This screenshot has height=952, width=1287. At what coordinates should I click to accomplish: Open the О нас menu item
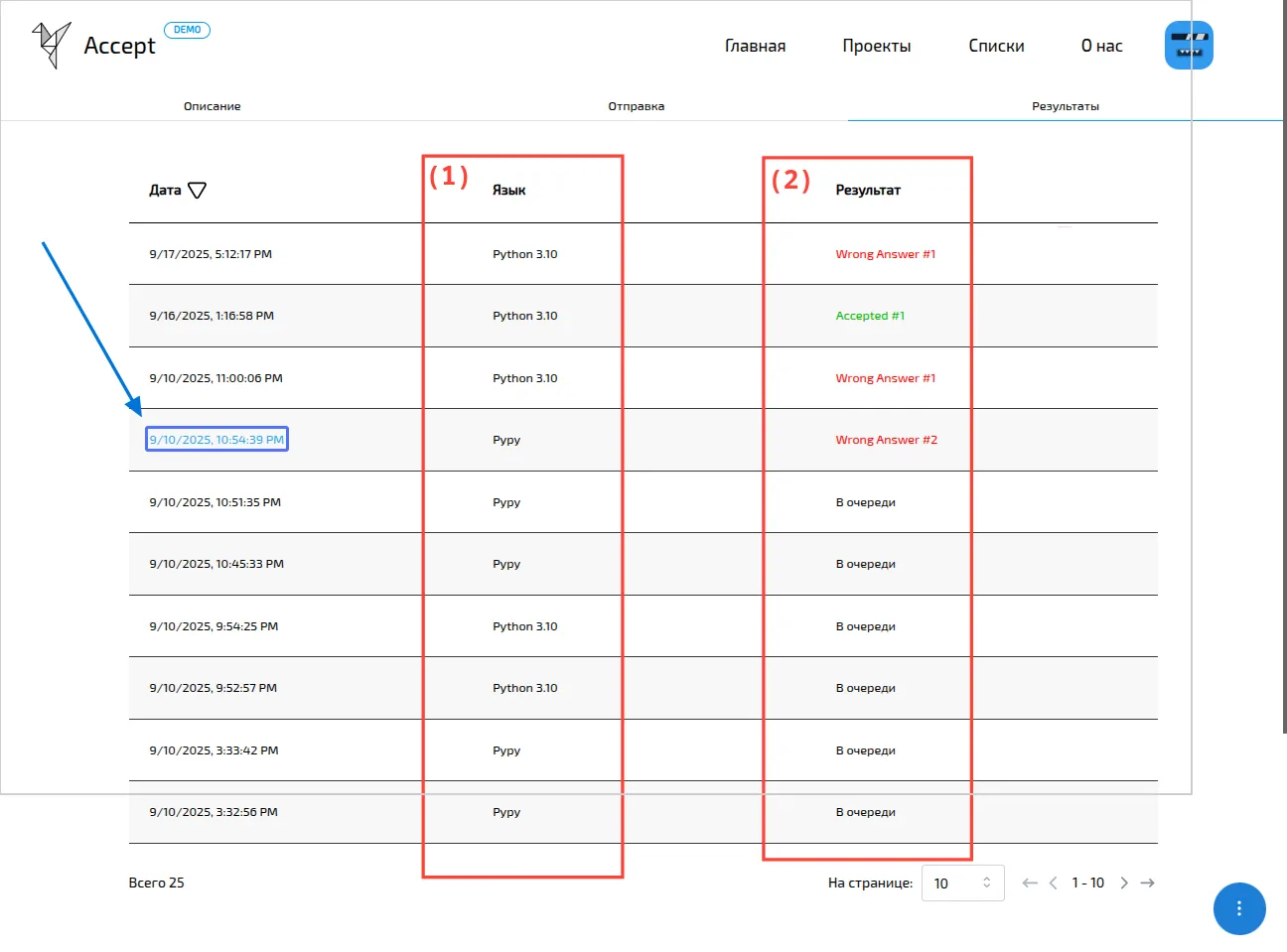click(1101, 46)
